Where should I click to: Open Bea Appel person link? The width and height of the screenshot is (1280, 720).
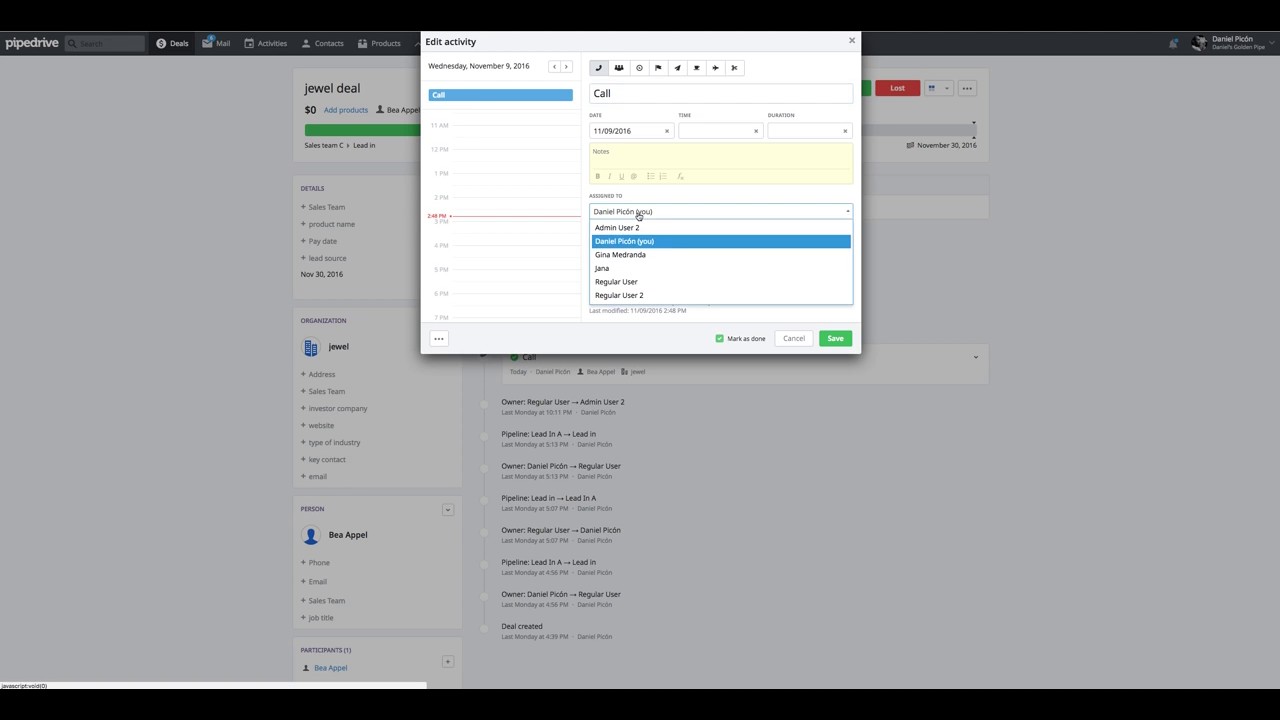point(348,535)
